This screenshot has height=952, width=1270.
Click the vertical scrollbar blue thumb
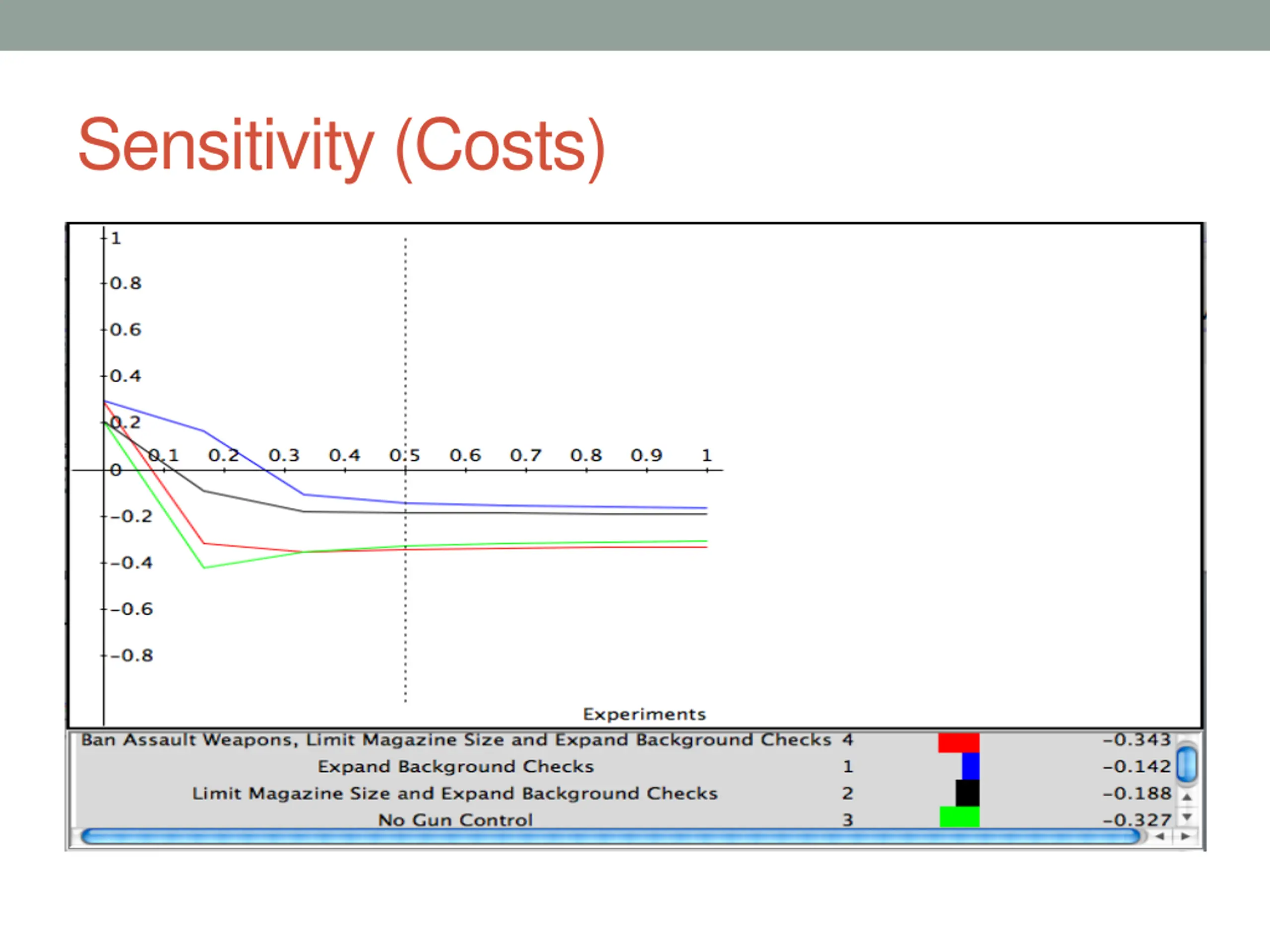click(1186, 764)
